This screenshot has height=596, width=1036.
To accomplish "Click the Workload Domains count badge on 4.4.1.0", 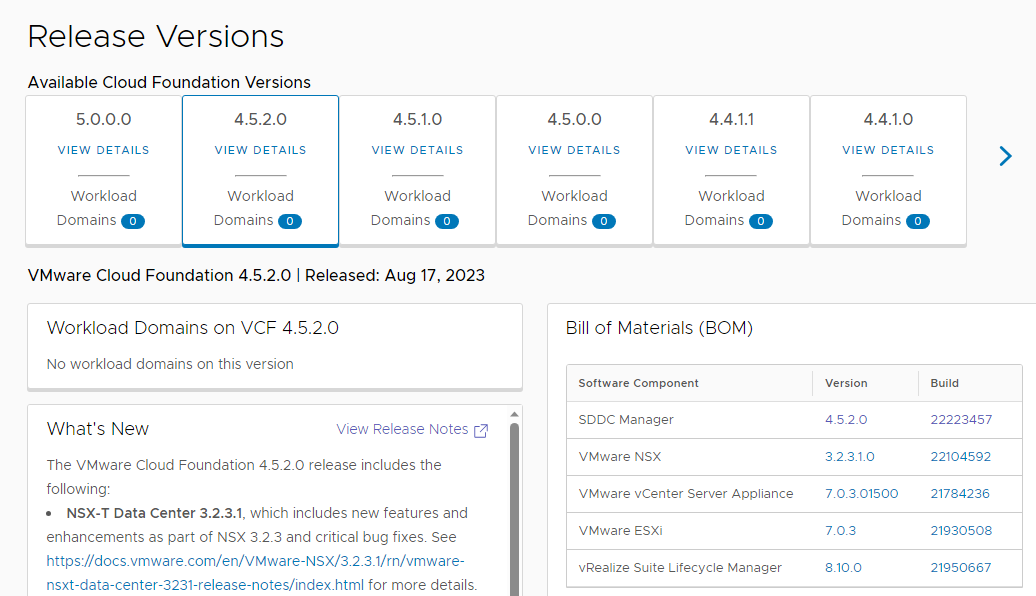I will pos(918,221).
